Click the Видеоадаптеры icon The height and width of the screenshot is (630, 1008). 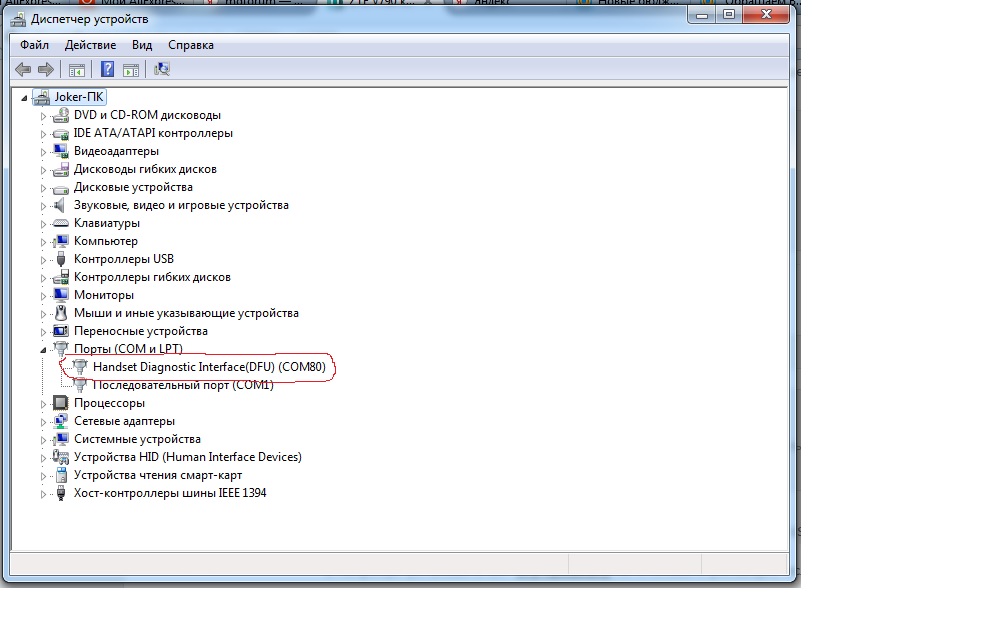coord(60,151)
